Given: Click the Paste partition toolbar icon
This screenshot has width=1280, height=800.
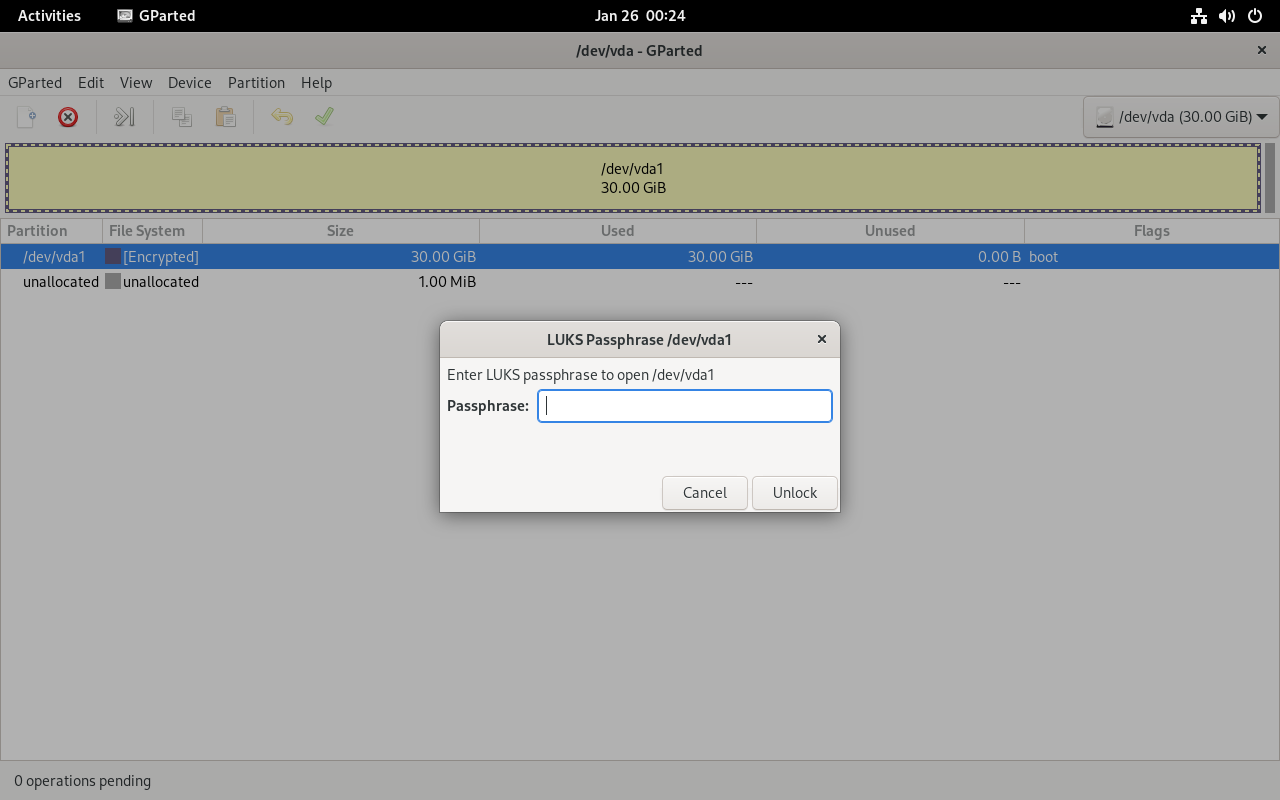Looking at the screenshot, I should 226,117.
